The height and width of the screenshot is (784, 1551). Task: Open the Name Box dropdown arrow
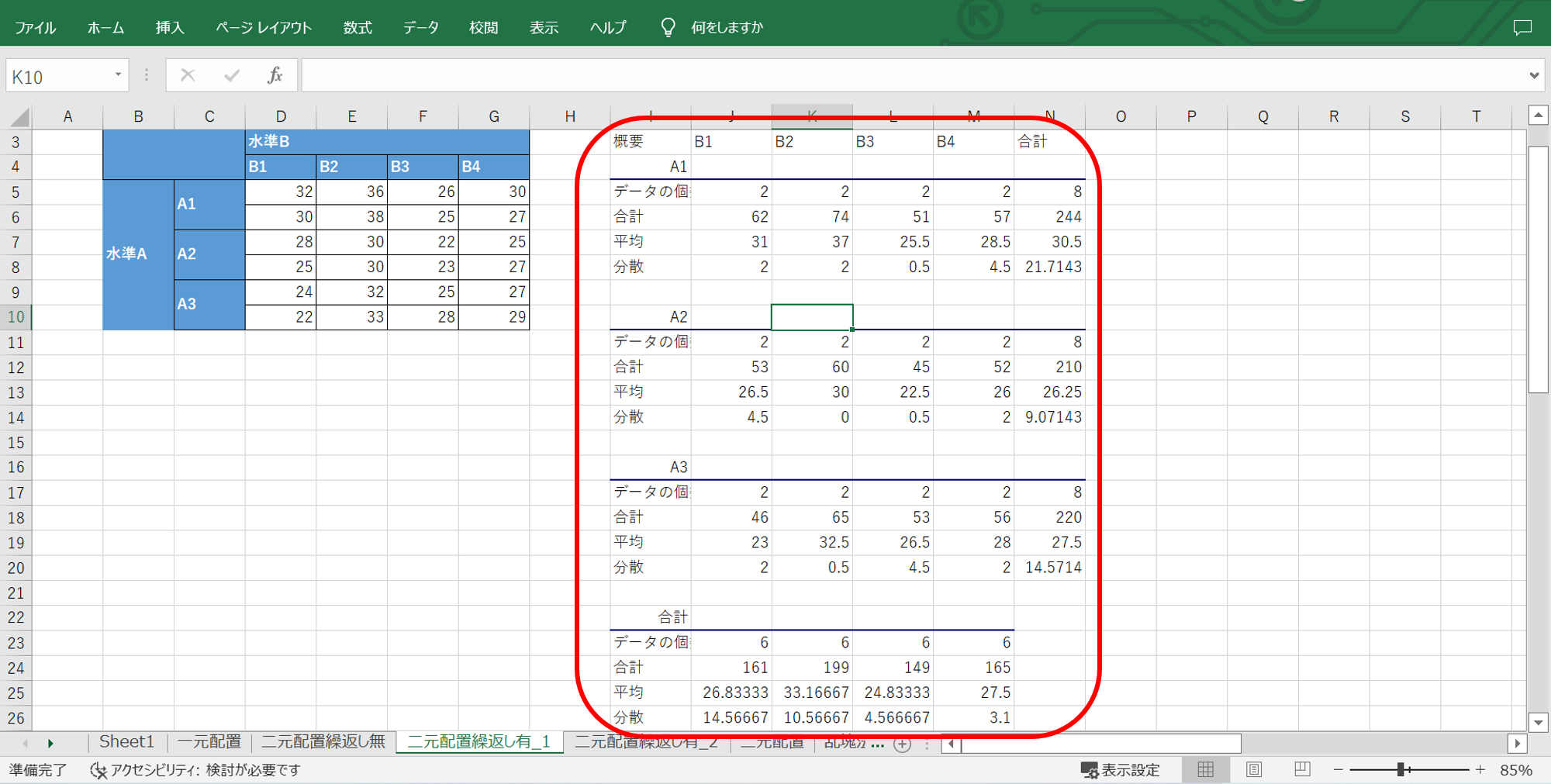pyautogui.click(x=118, y=75)
